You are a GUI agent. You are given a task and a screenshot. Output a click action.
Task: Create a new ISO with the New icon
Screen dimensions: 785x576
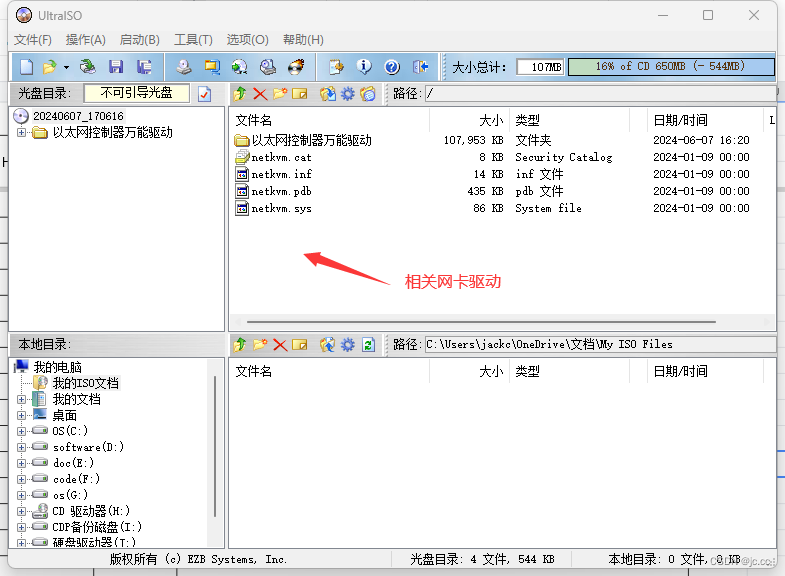26,67
